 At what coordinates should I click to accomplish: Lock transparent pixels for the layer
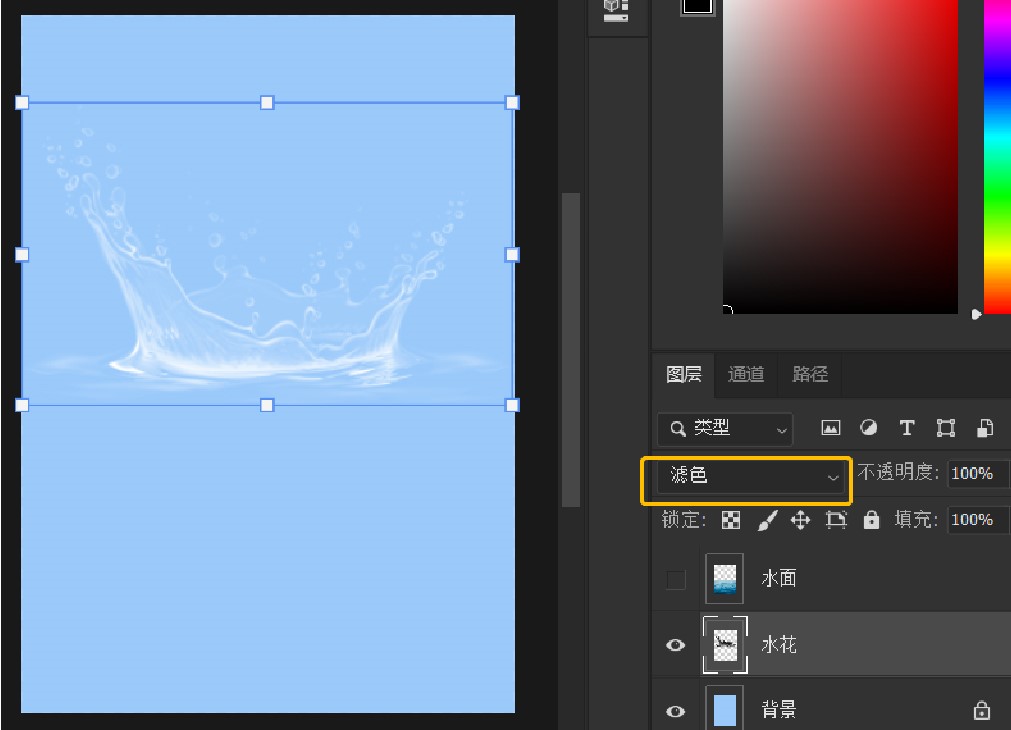pos(732,520)
